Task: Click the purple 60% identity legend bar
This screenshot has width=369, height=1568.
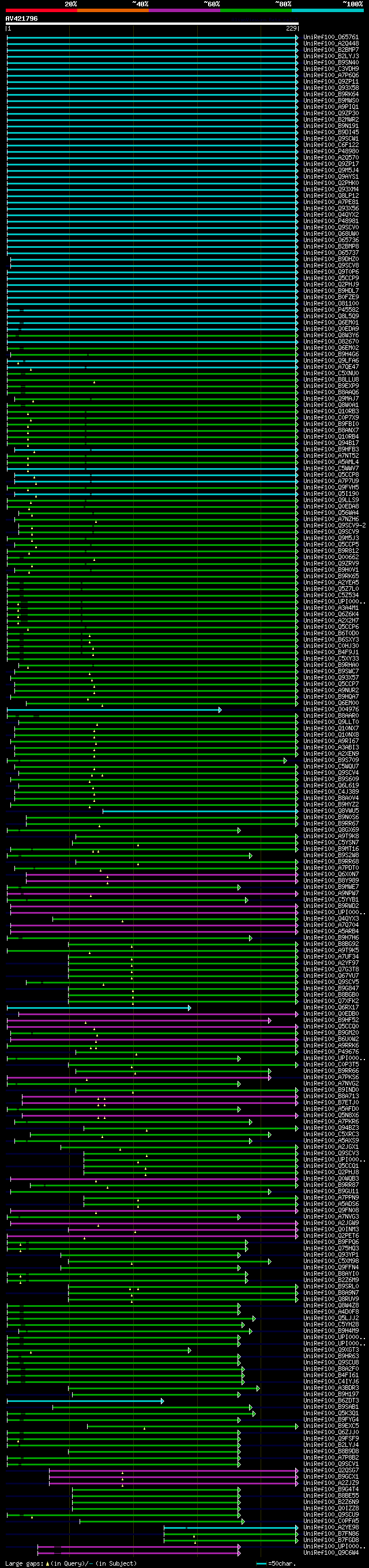Action: tap(184, 10)
